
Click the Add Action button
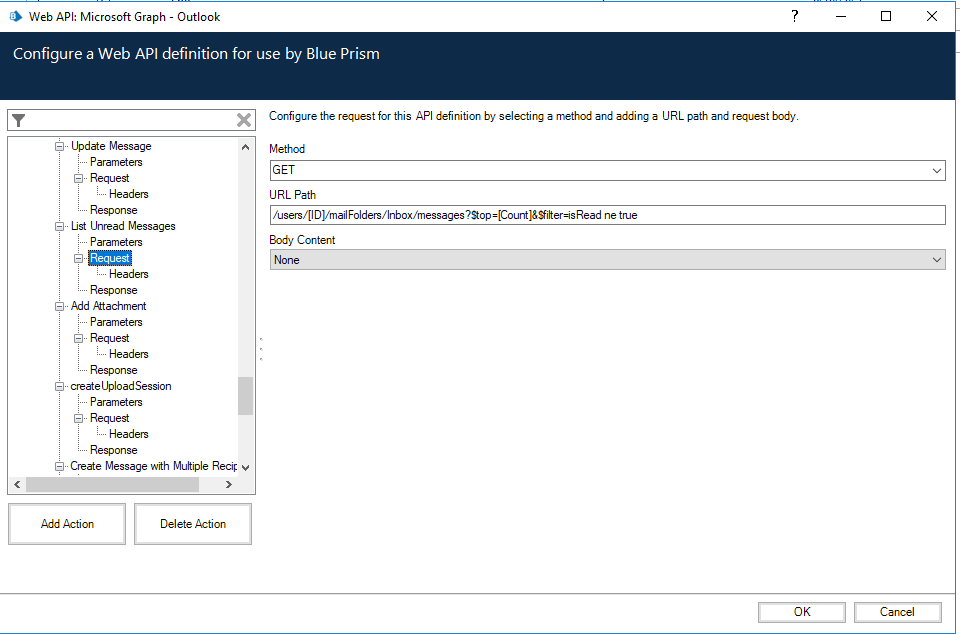67,524
